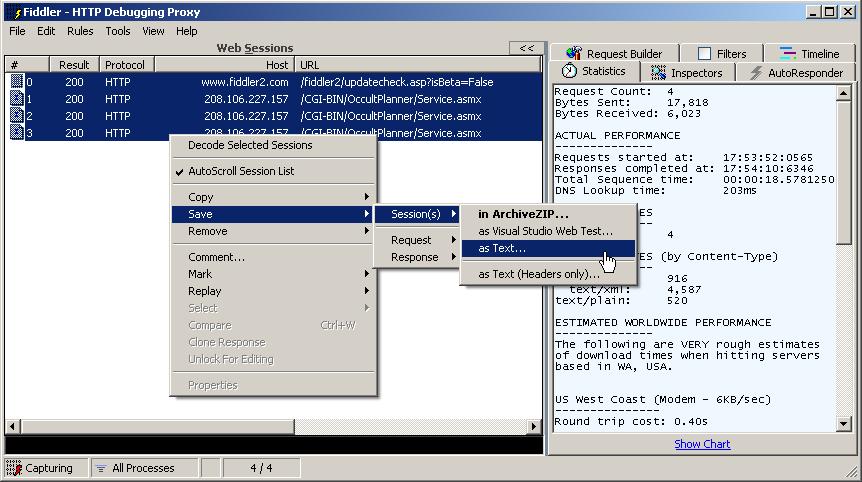Choose Session(s) in the Save submenu

(416, 214)
